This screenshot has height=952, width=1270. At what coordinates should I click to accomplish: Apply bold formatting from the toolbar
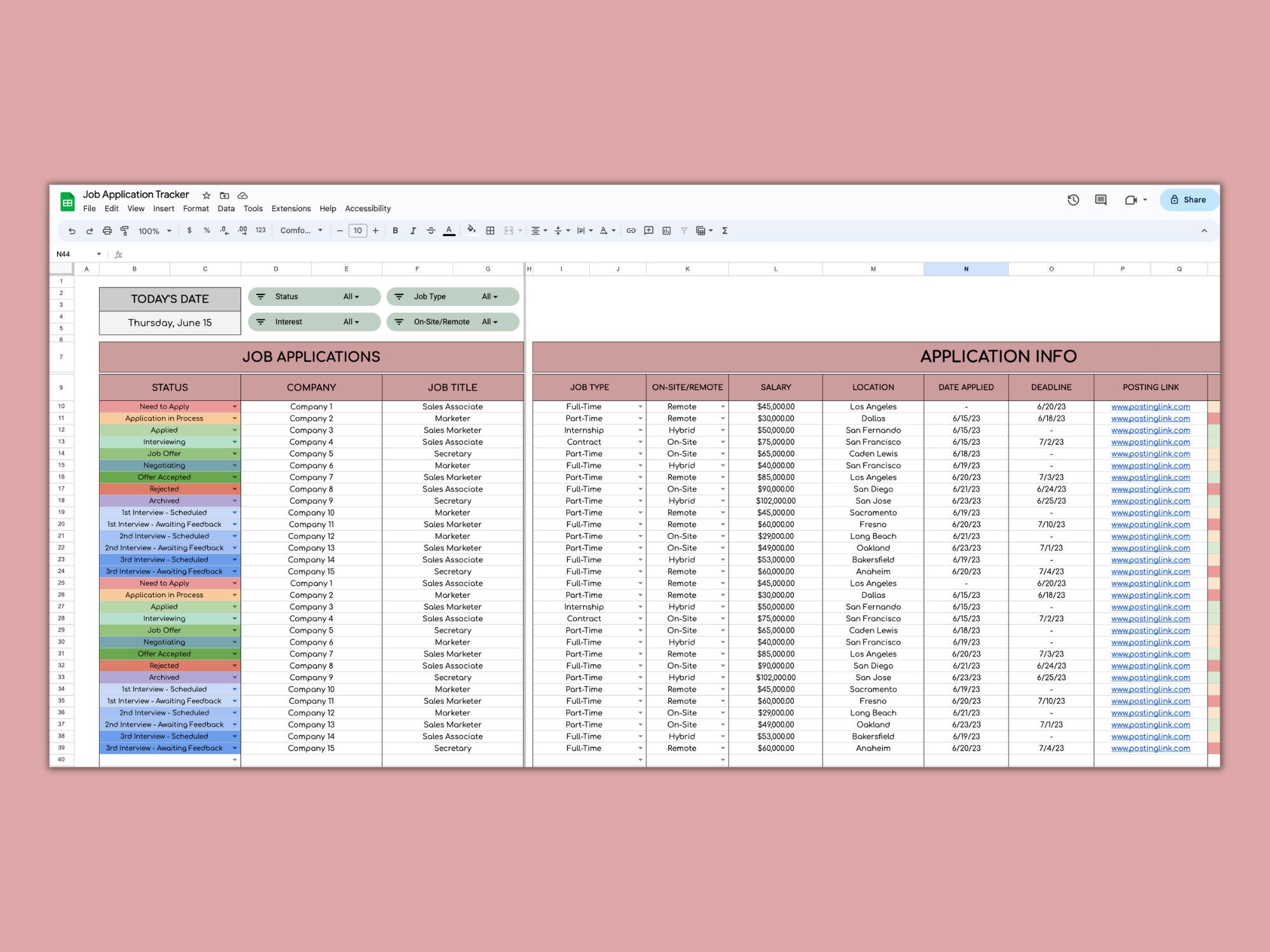click(x=395, y=230)
